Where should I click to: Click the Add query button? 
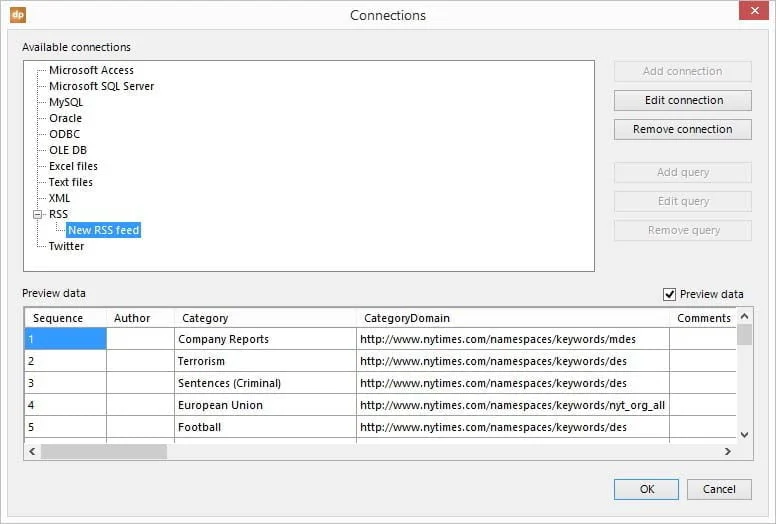coord(682,172)
